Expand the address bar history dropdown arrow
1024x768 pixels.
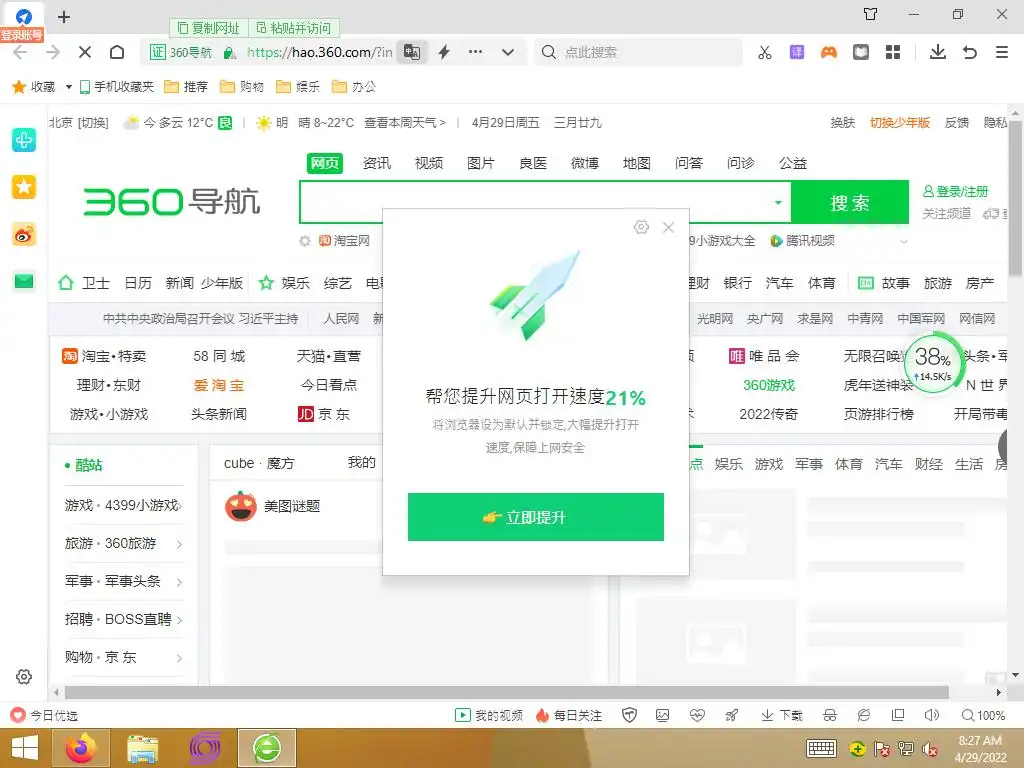pos(507,53)
